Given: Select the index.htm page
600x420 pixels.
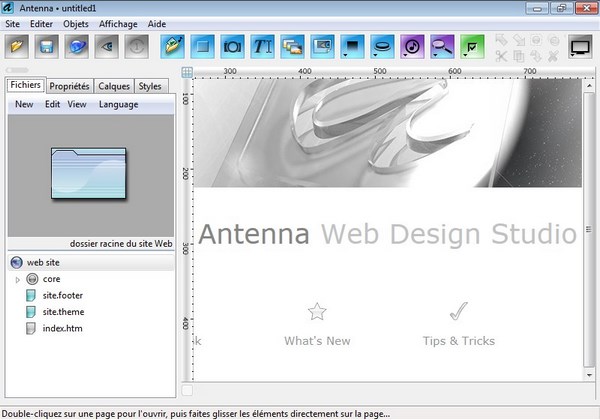Looking at the screenshot, I should [x=62, y=329].
